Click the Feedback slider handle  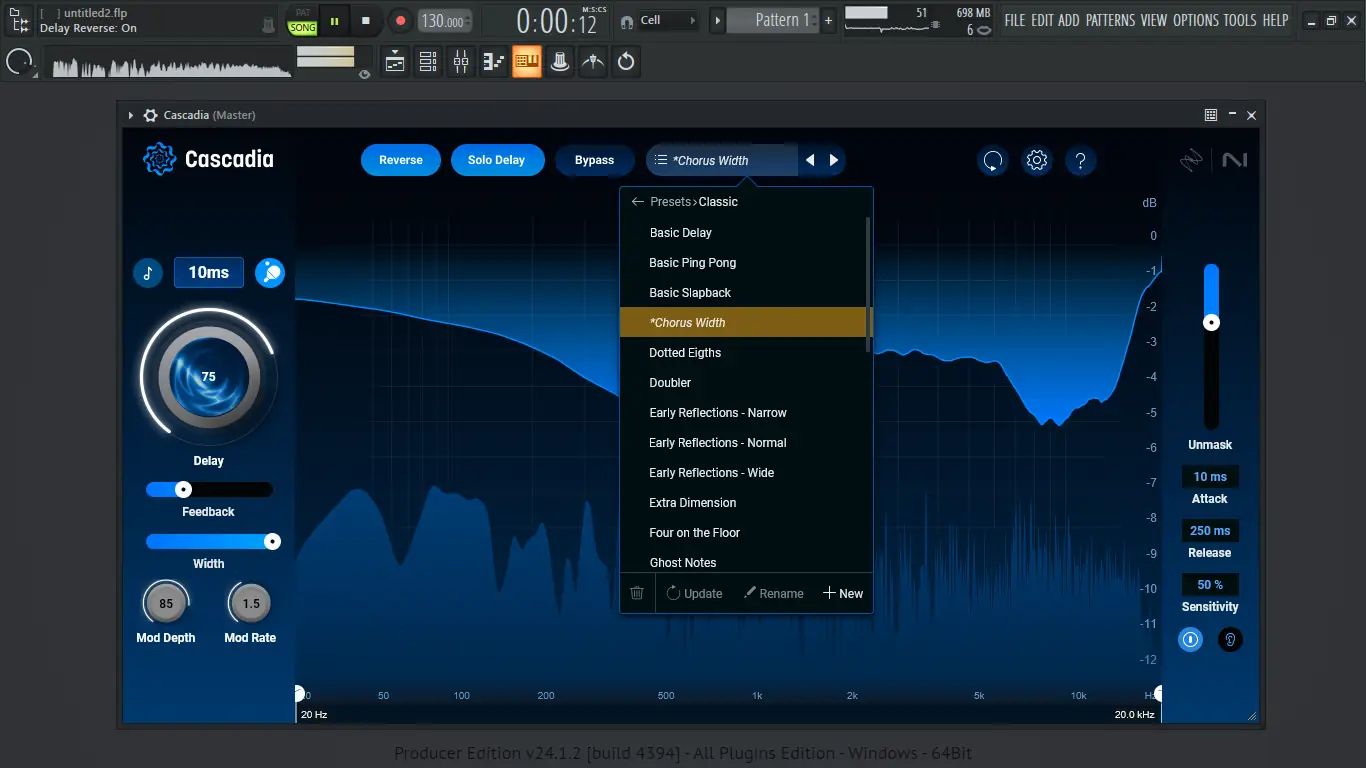click(183, 490)
